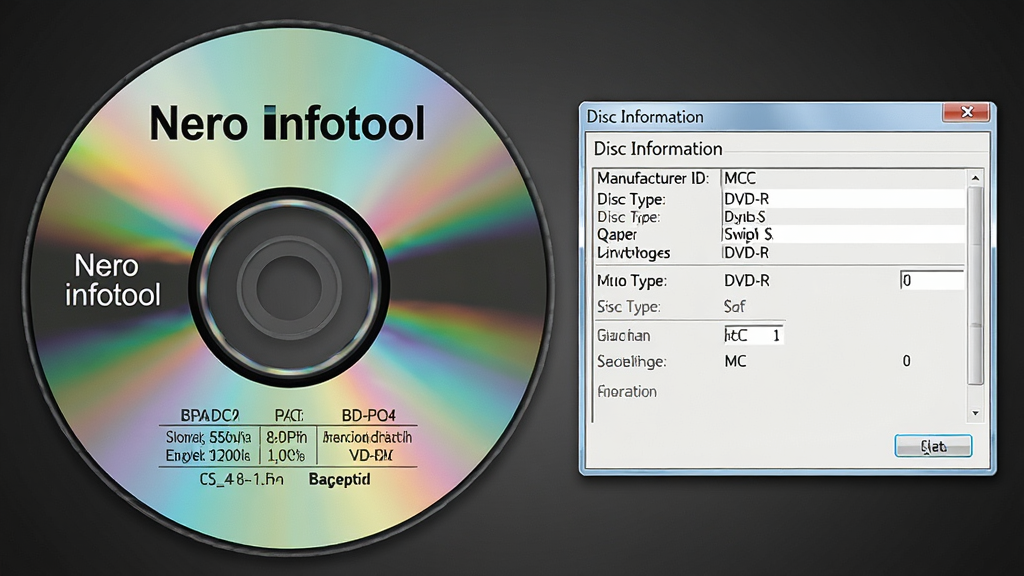
Task: Click the 'BD-PO4' text on disc
Action: 368,415
